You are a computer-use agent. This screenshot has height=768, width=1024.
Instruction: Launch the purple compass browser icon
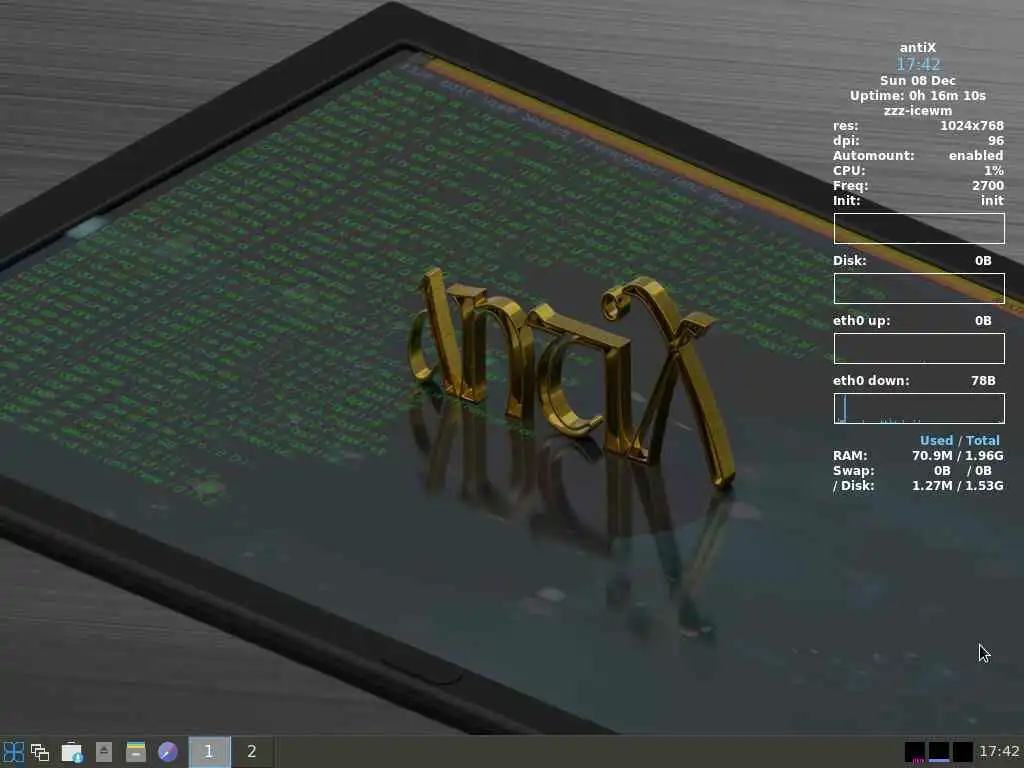click(168, 752)
